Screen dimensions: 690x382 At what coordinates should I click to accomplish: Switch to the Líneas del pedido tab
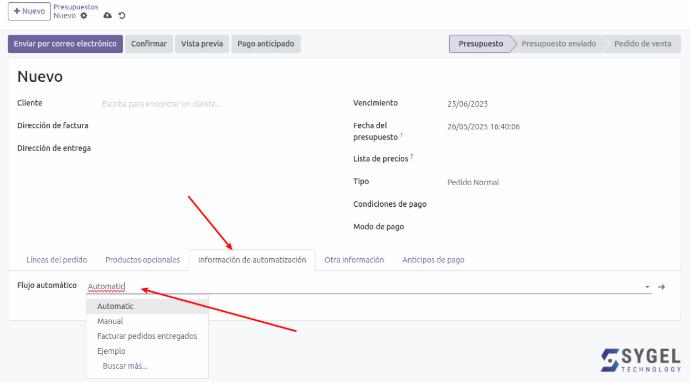pyautogui.click(x=57, y=260)
